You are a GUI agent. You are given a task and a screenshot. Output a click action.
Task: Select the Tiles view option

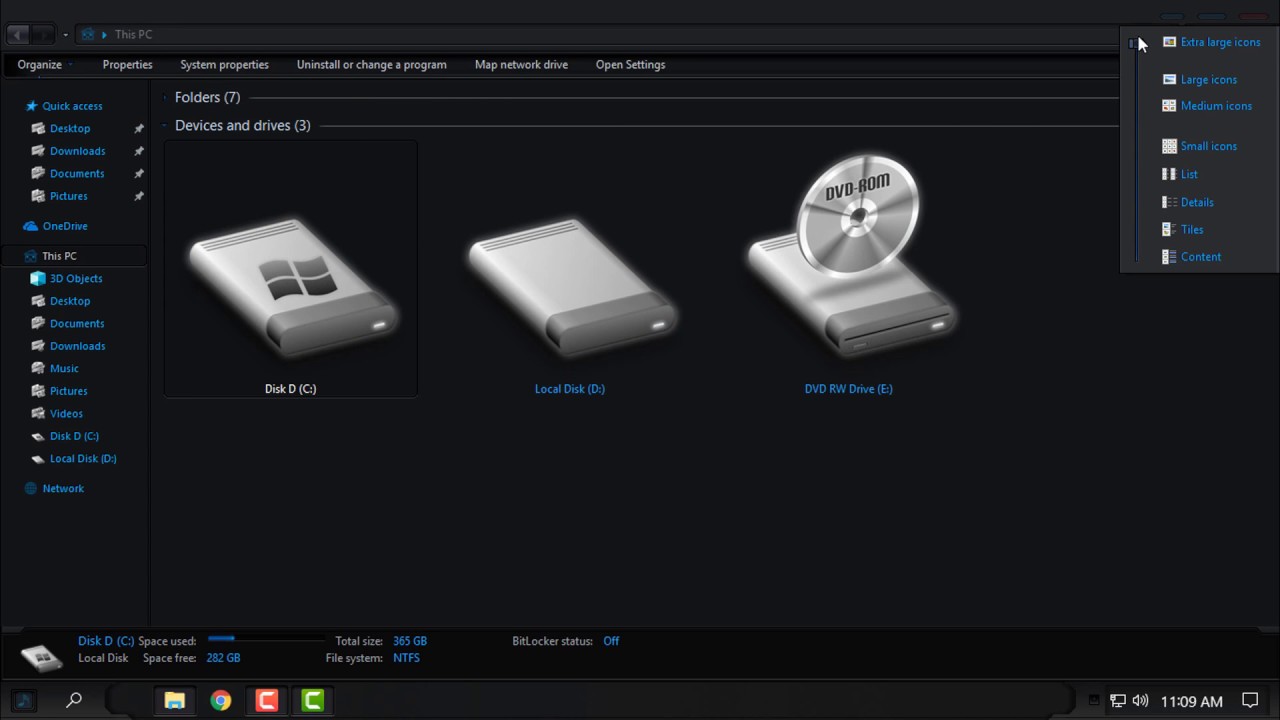(x=1191, y=229)
